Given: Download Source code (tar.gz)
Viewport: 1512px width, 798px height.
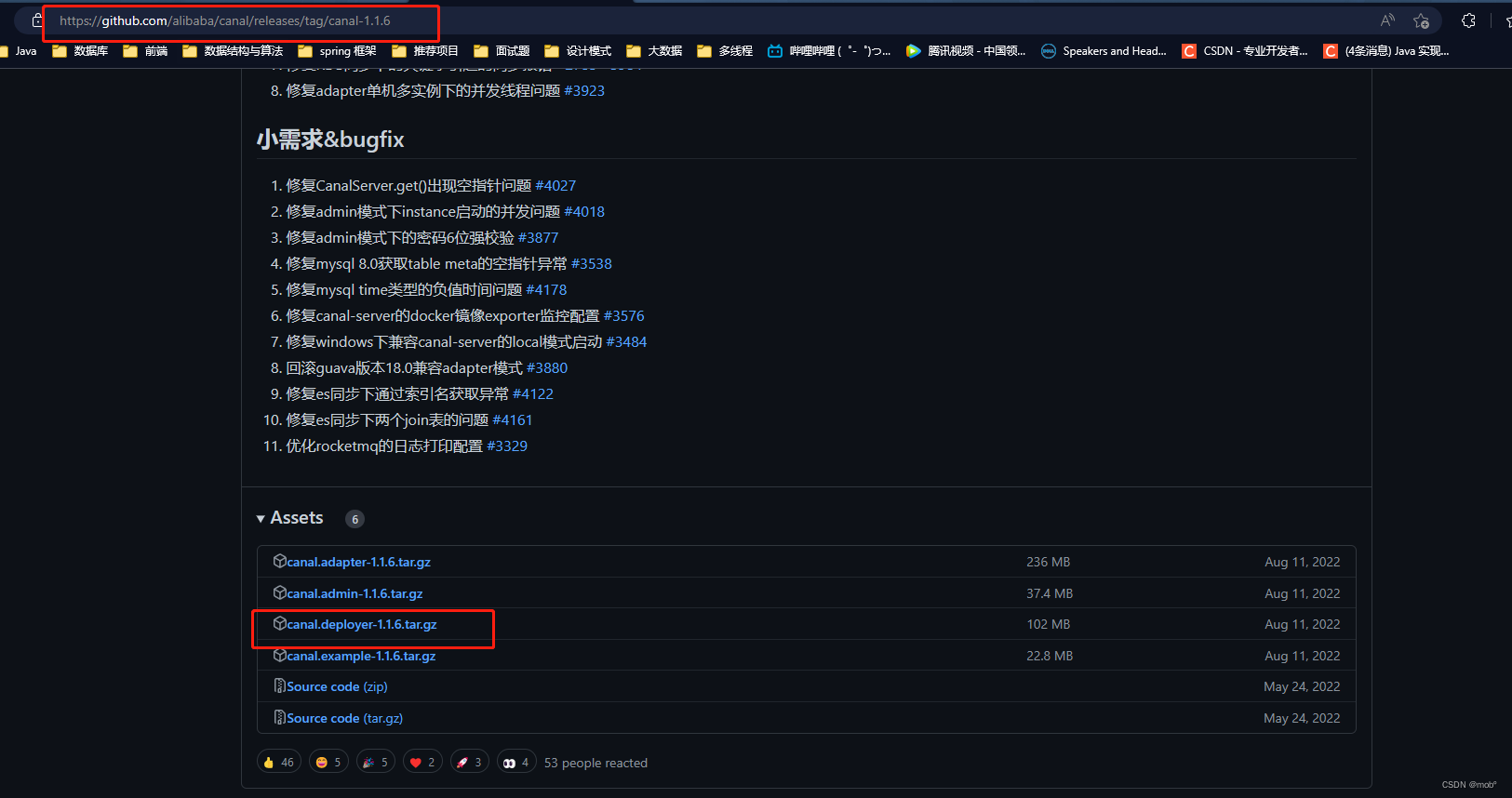Looking at the screenshot, I should point(344,718).
